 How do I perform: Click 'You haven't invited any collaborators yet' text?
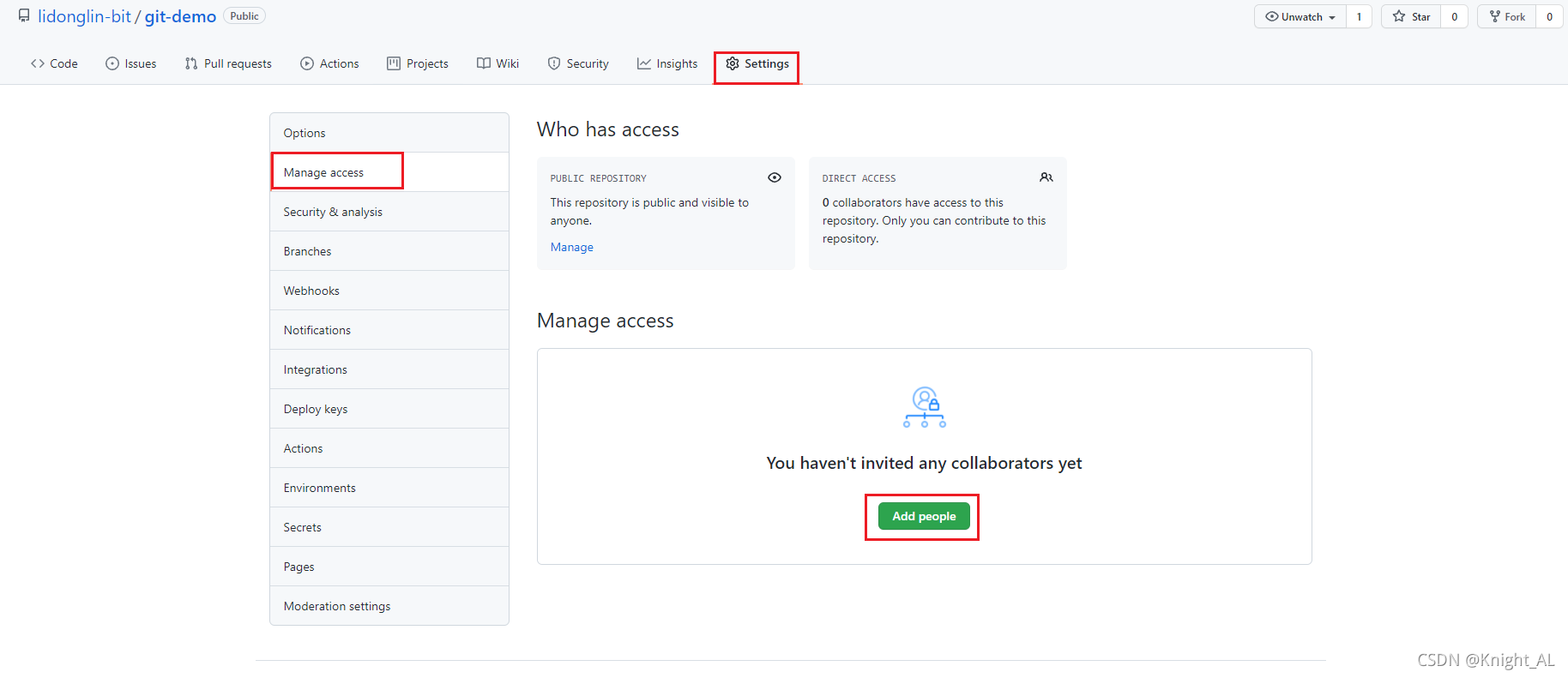(x=924, y=463)
